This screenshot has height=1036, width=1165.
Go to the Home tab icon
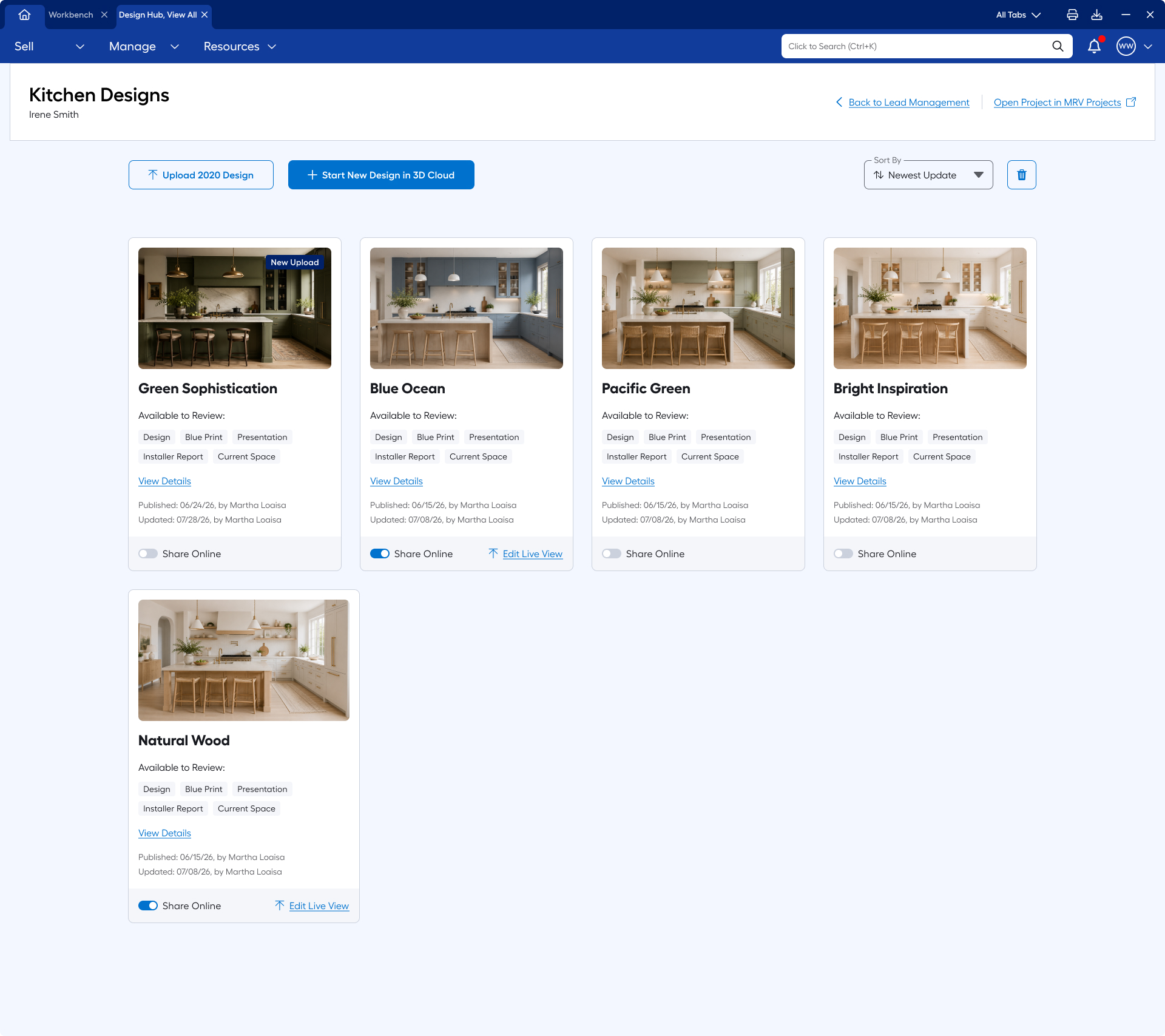click(x=24, y=15)
